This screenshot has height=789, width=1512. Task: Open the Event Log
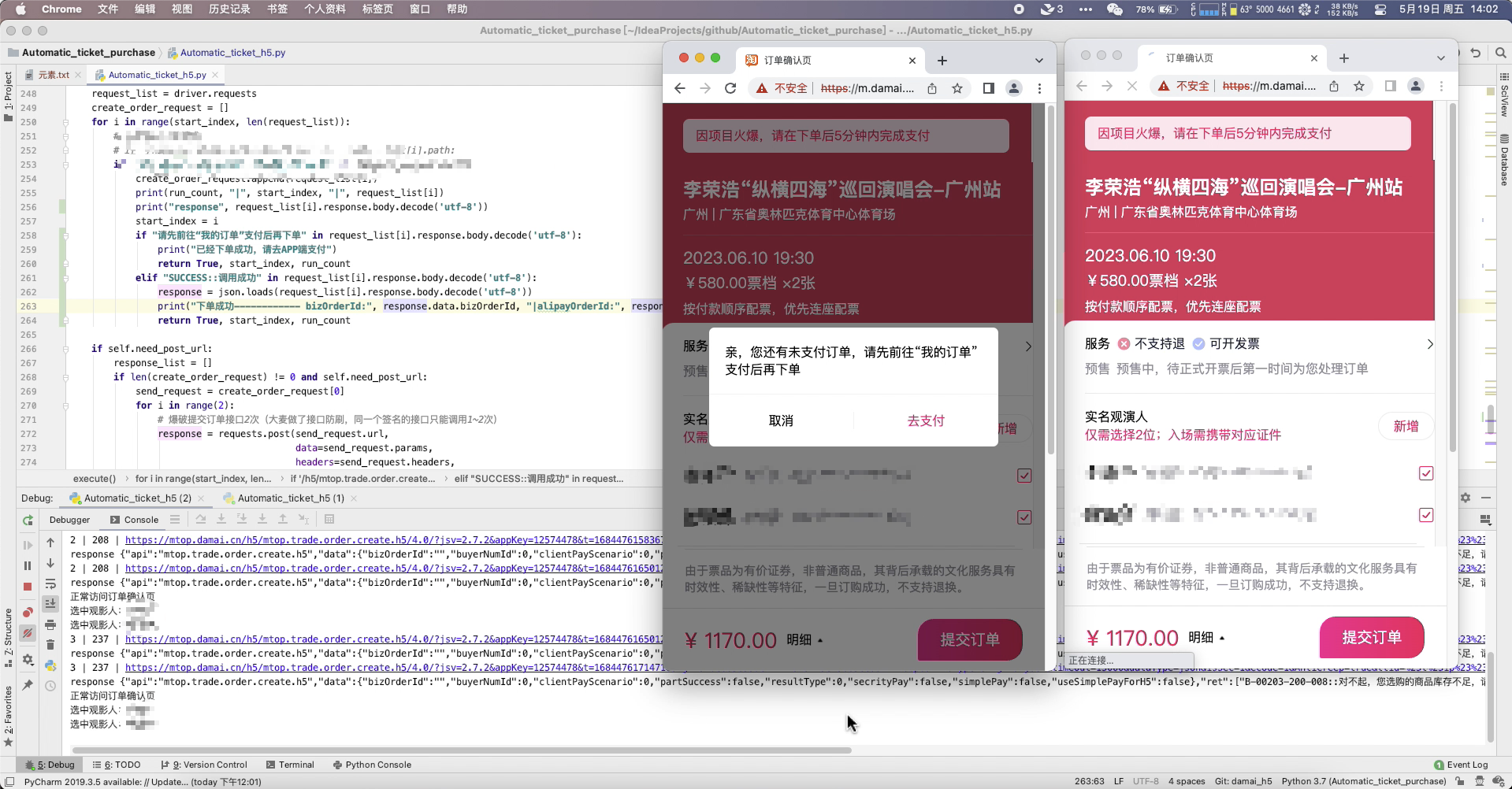point(1461,765)
